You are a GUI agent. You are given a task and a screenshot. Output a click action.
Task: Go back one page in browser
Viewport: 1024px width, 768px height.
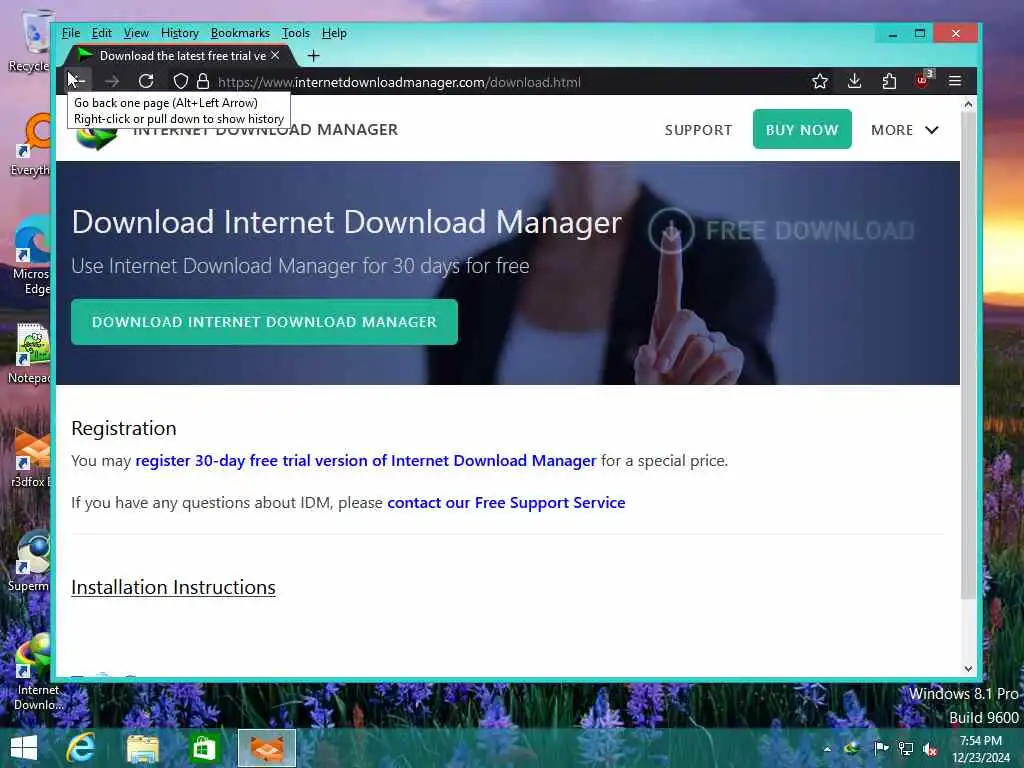click(77, 81)
